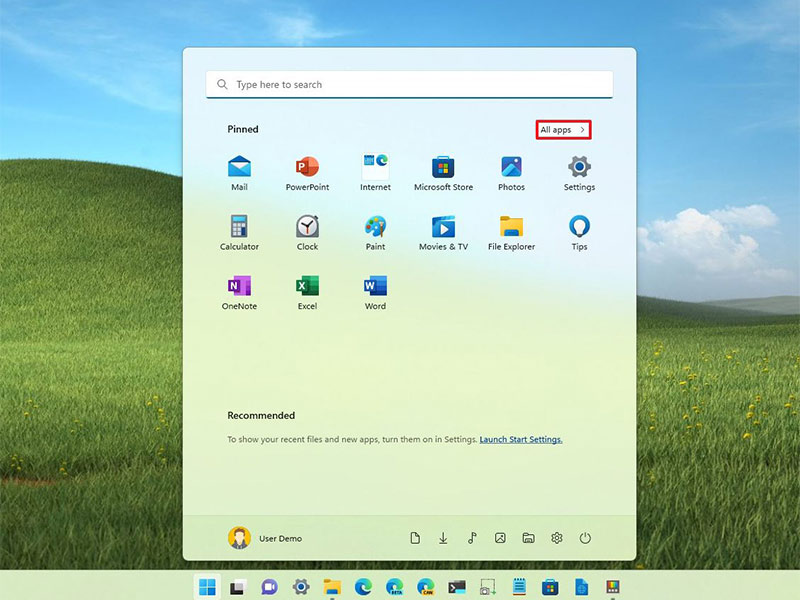This screenshot has height=600, width=800.
Task: Launch the Calculator app
Action: [x=239, y=233]
